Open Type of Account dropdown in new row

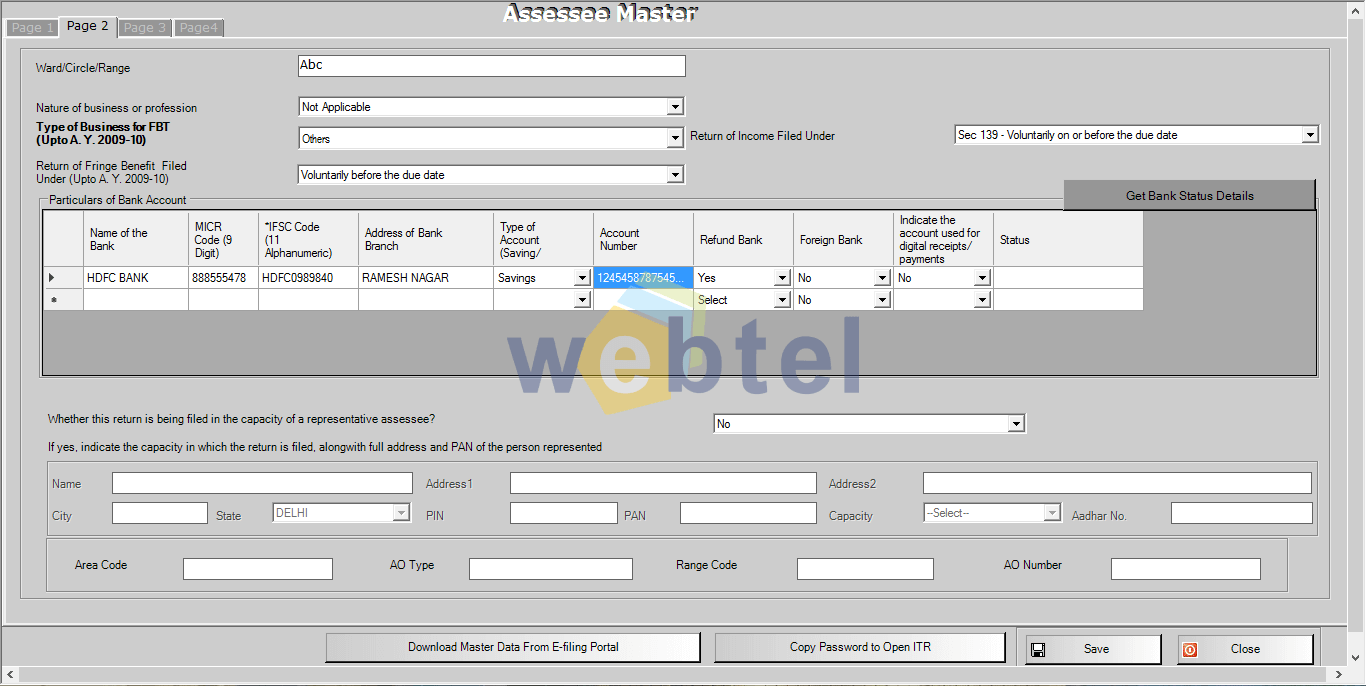(582, 300)
